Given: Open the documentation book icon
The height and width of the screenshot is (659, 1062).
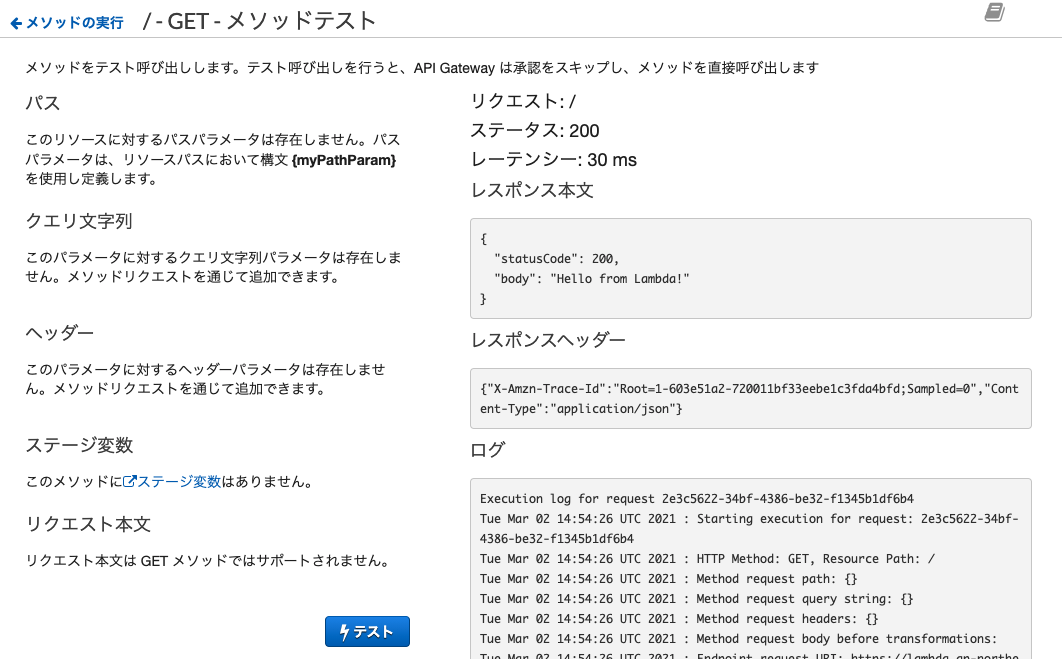Looking at the screenshot, I should coord(994,12).
